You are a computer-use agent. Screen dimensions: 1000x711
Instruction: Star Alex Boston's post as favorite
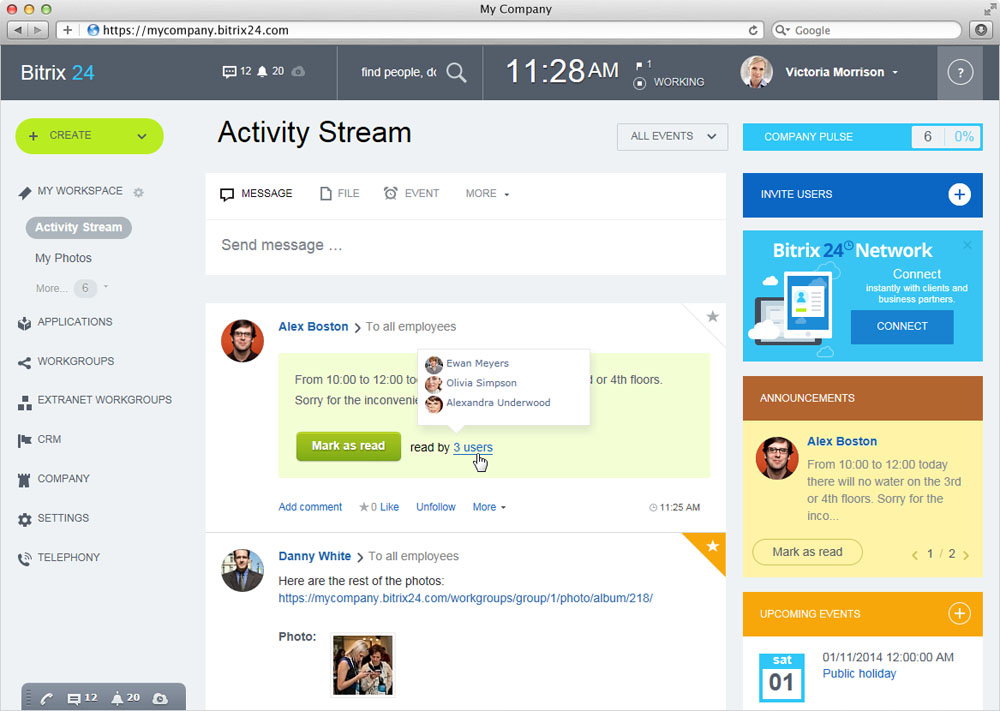(712, 316)
